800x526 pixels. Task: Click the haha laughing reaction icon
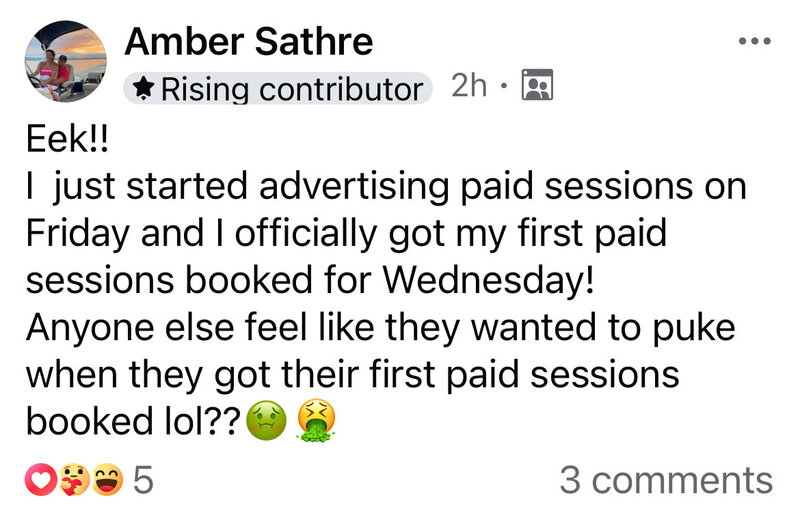[x=106, y=481]
